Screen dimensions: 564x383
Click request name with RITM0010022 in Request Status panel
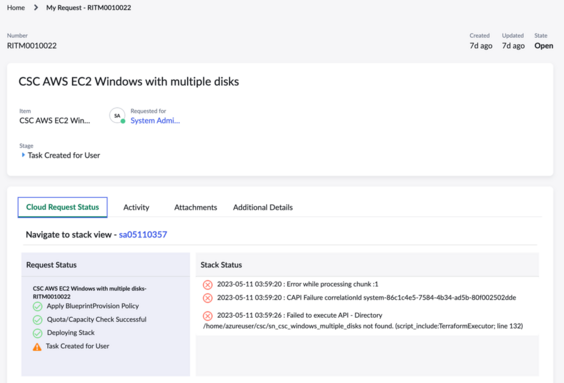(x=90, y=292)
